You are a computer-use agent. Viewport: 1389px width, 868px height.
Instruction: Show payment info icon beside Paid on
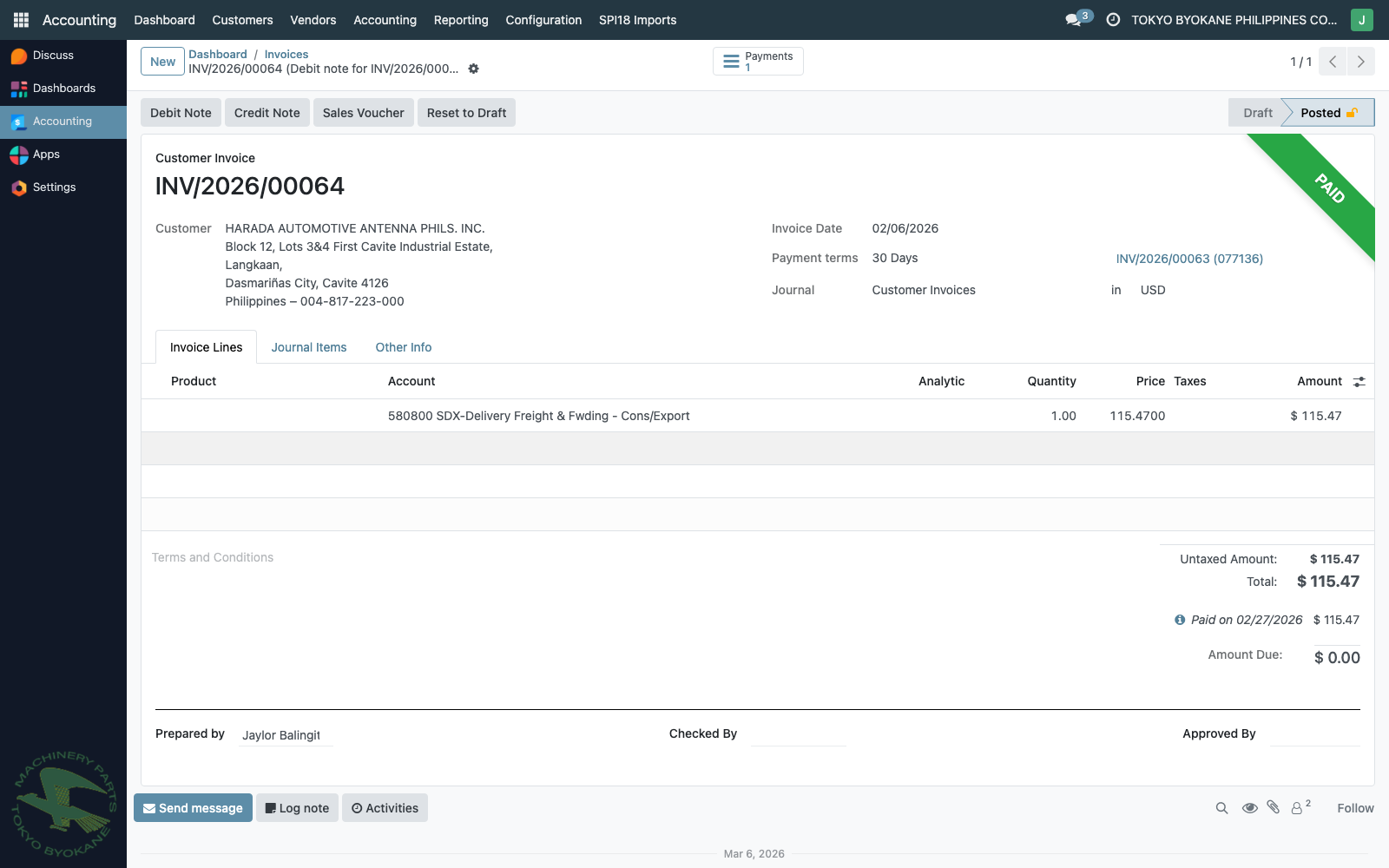tap(1180, 620)
